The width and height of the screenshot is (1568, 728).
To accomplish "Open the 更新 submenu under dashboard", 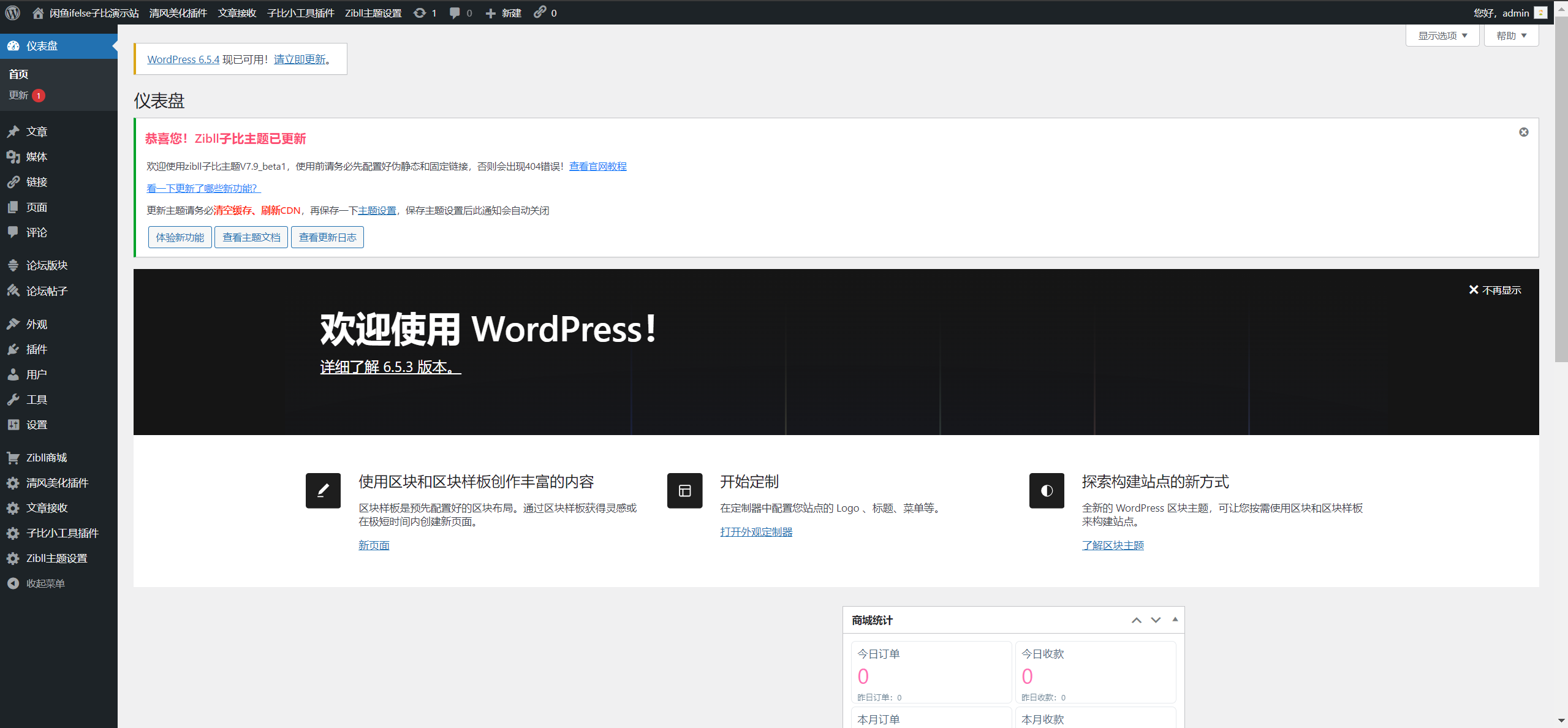I will click(x=18, y=96).
